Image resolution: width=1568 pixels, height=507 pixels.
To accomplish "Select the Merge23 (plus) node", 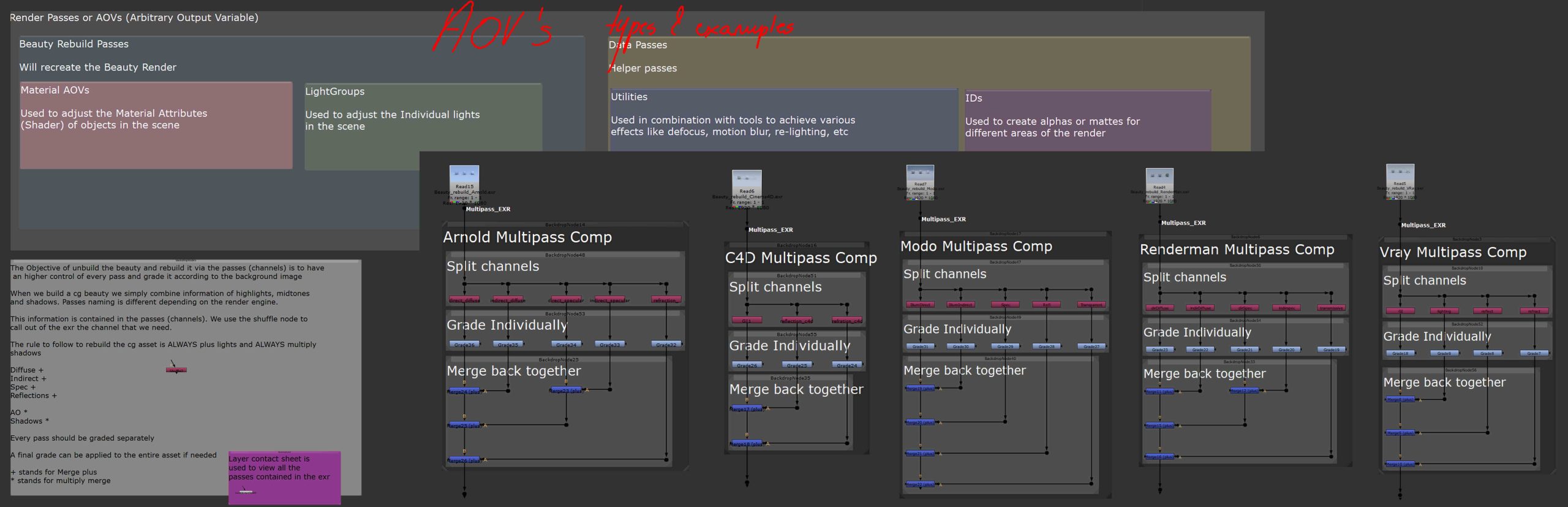I will pyautogui.click(x=566, y=390).
